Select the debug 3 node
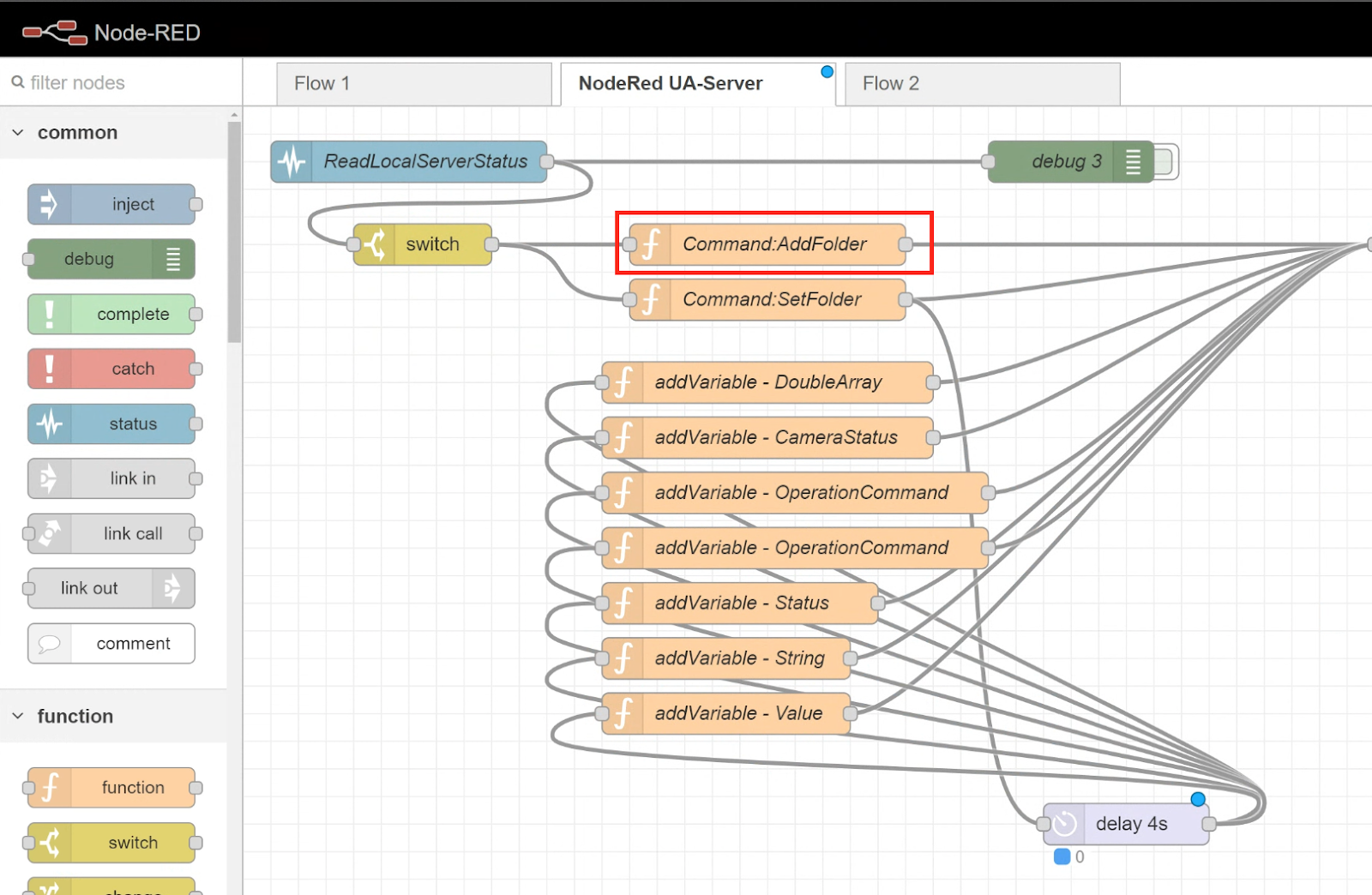This screenshot has width=1372, height=895. [x=1071, y=161]
